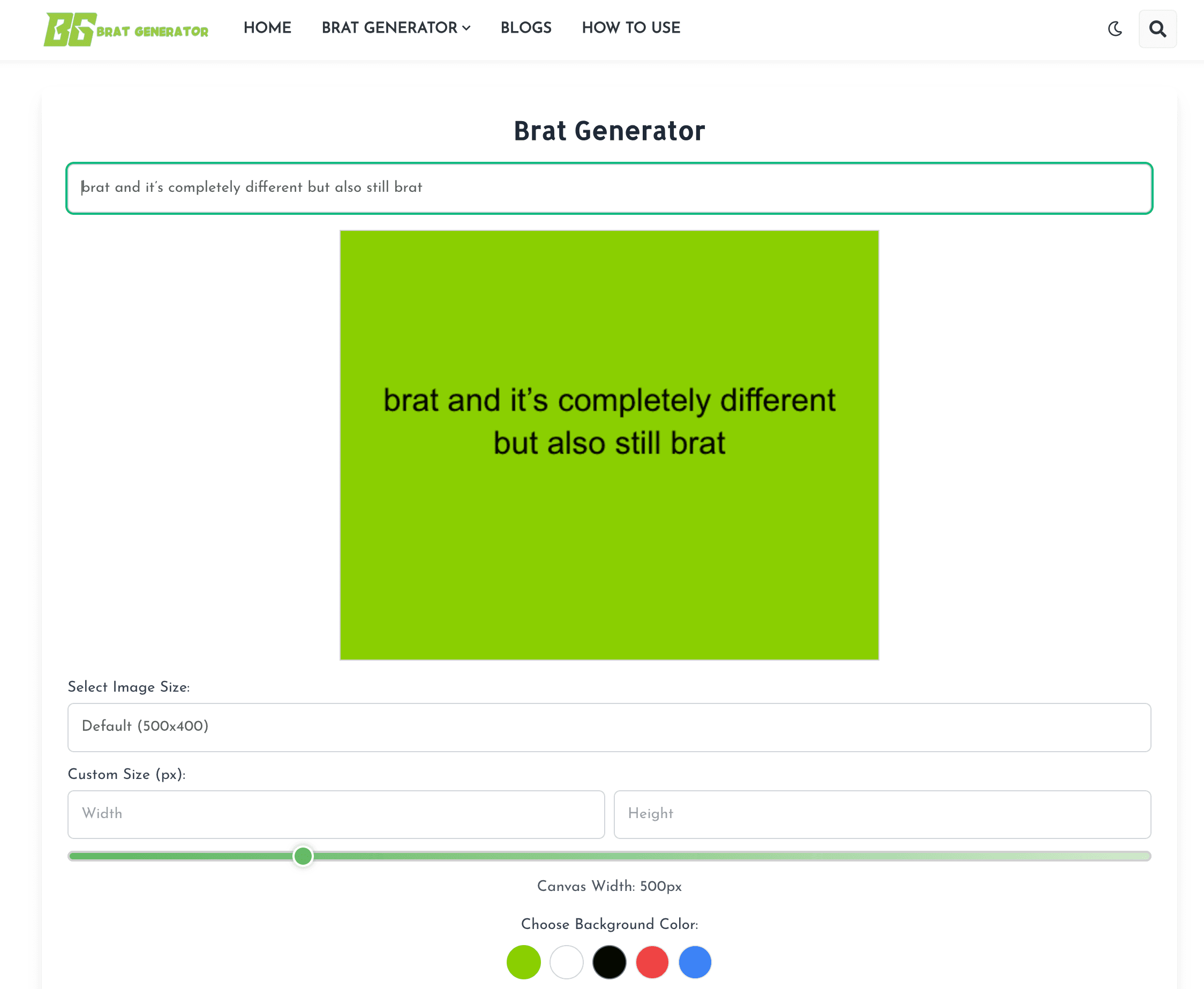Choose the white background color
The height and width of the screenshot is (989, 1204).
coord(566,962)
